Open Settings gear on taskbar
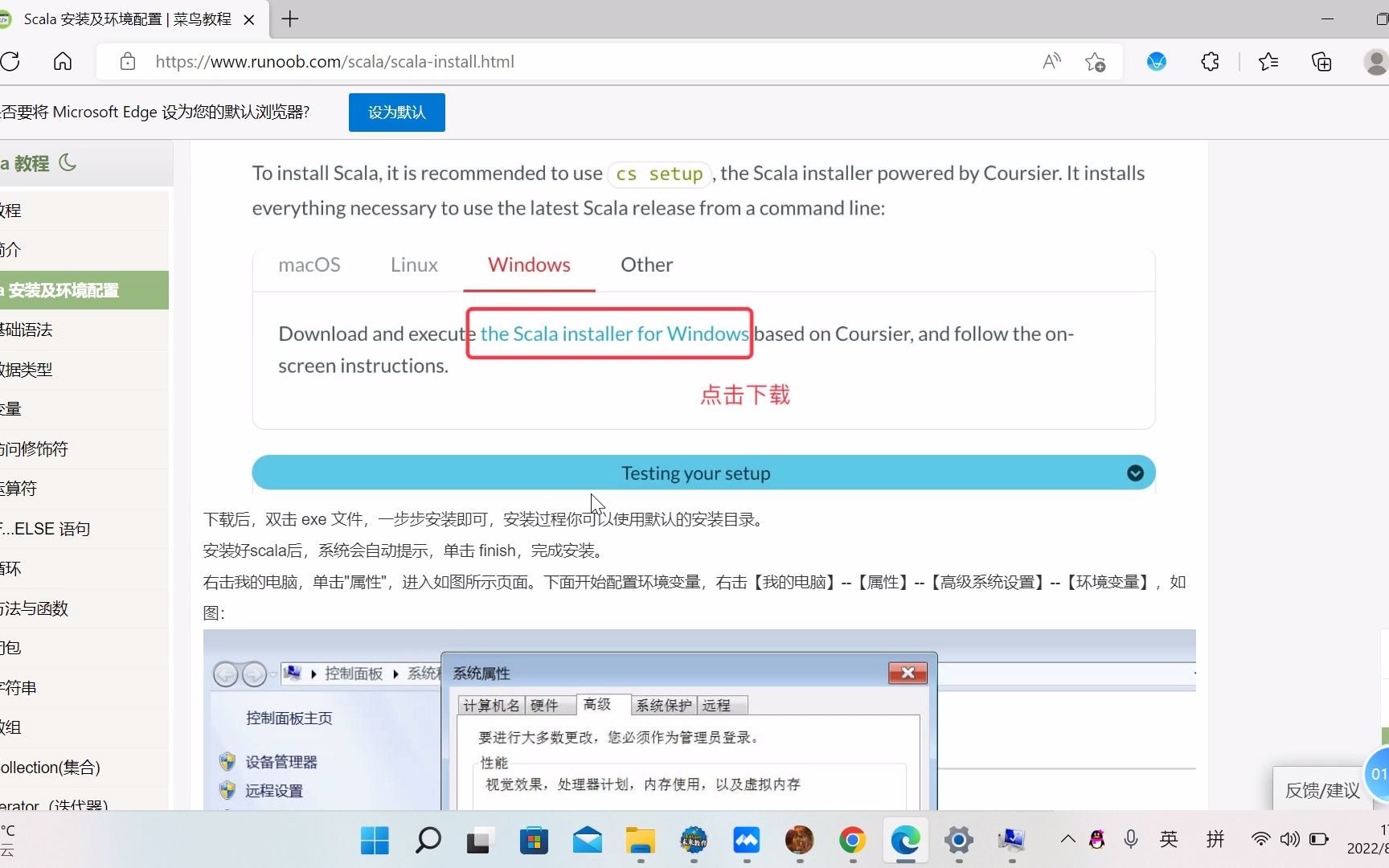 [959, 841]
